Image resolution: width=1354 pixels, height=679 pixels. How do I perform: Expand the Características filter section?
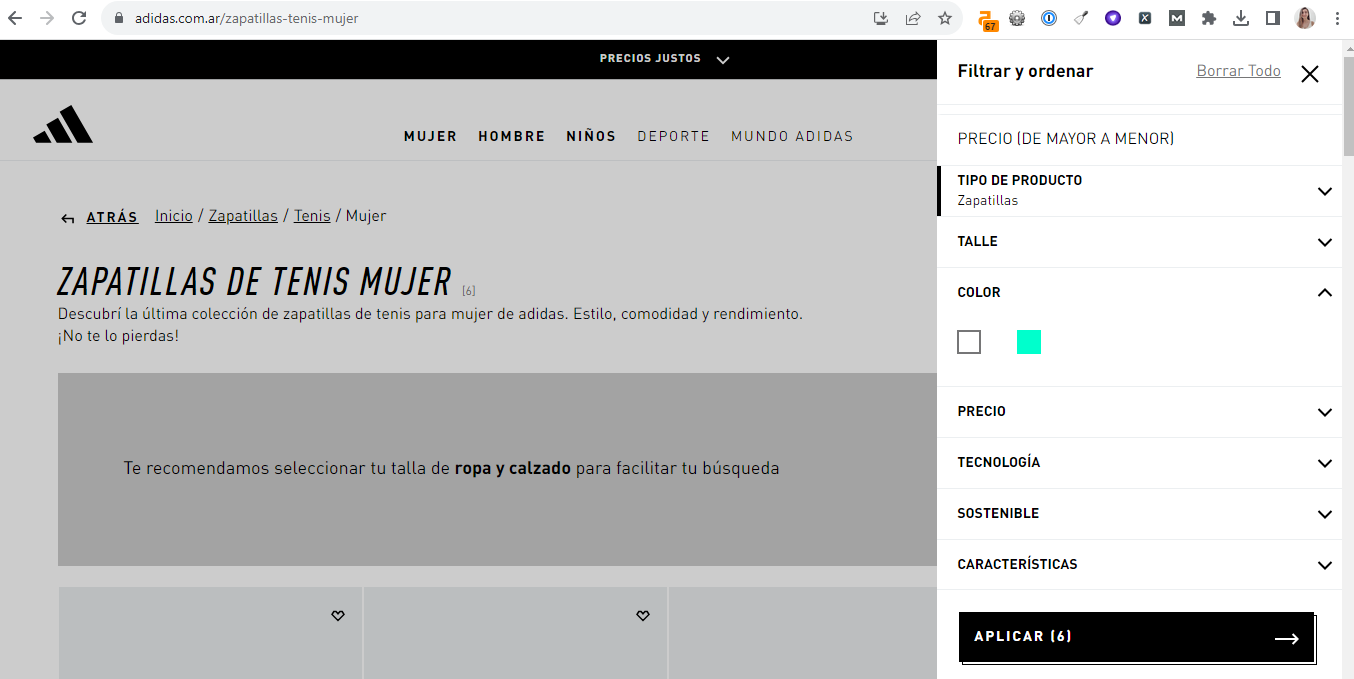coord(1140,565)
